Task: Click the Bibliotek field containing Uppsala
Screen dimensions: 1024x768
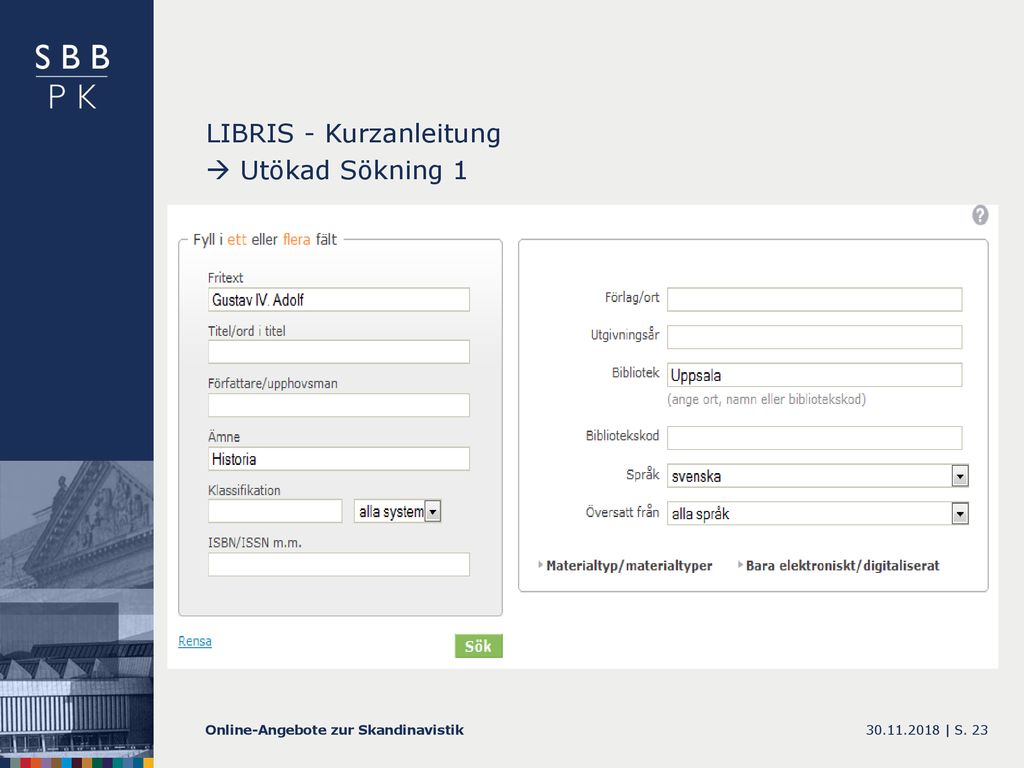Action: point(814,375)
